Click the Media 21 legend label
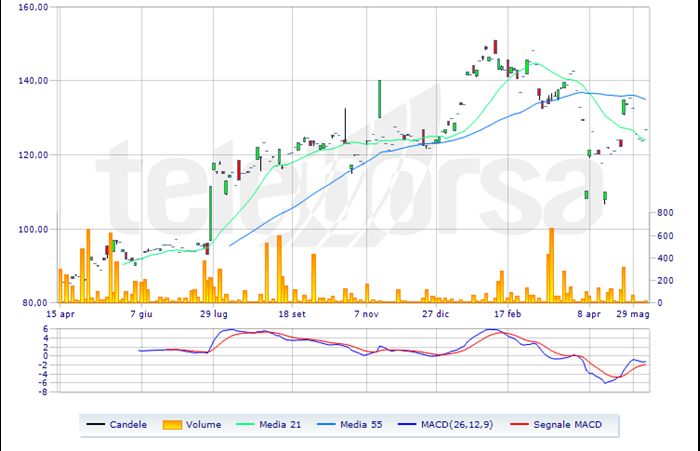700x451 pixels. tap(280, 425)
